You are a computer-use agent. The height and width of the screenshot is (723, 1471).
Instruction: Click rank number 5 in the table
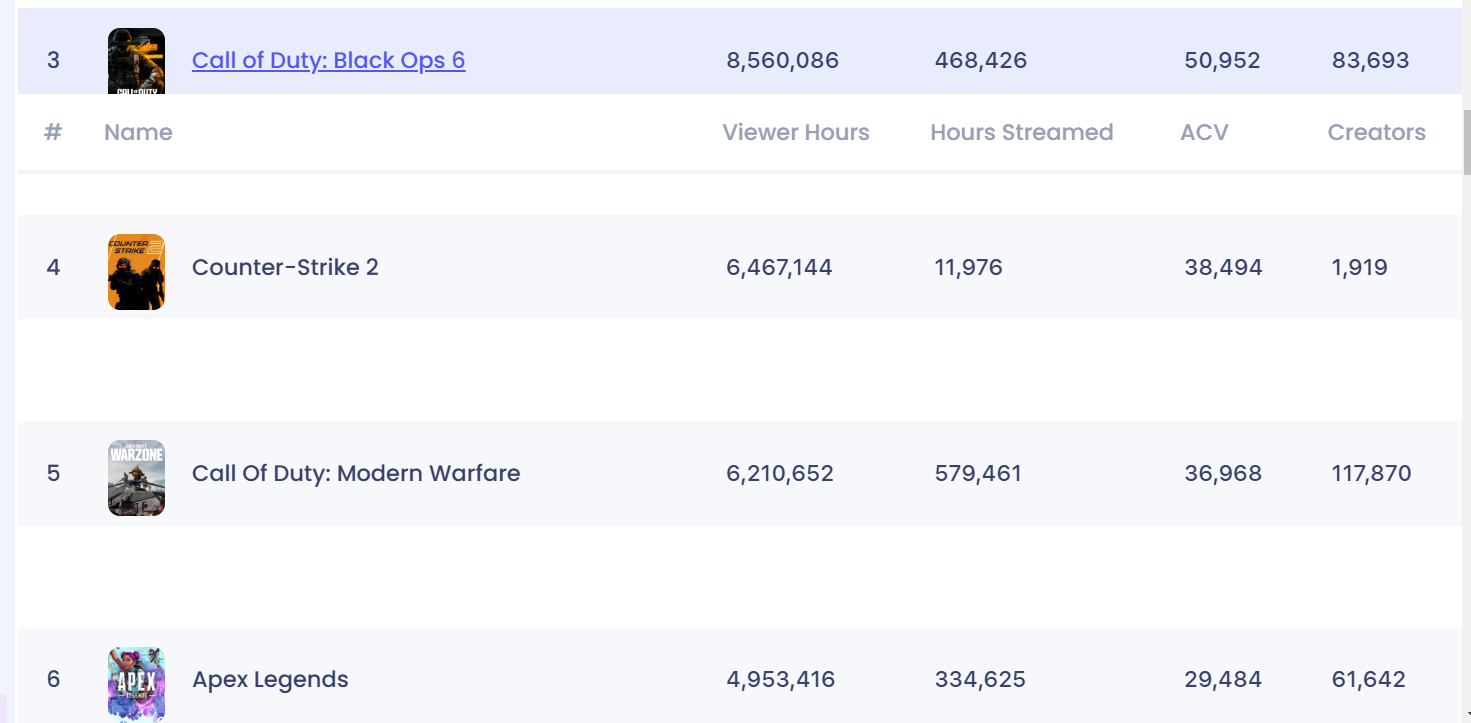coord(53,473)
